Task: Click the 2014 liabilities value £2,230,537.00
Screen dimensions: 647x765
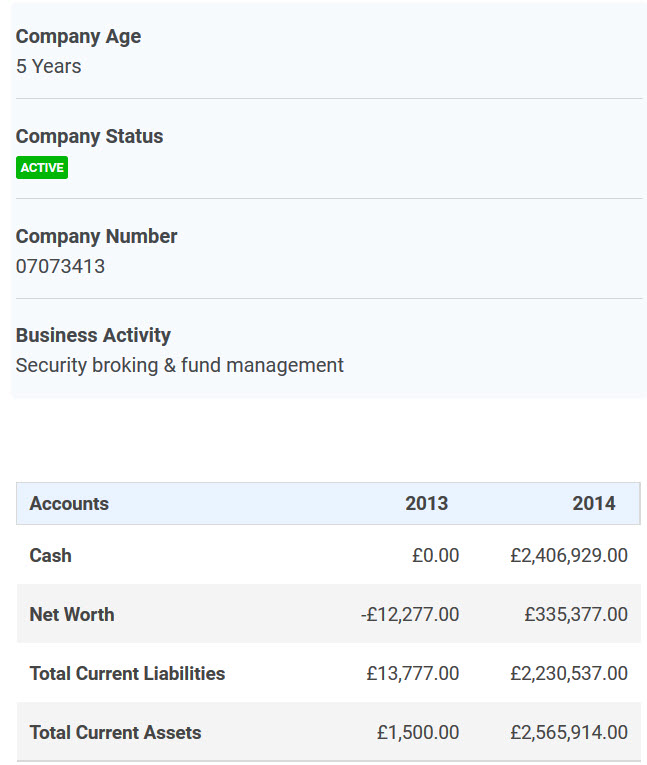Action: coord(569,674)
